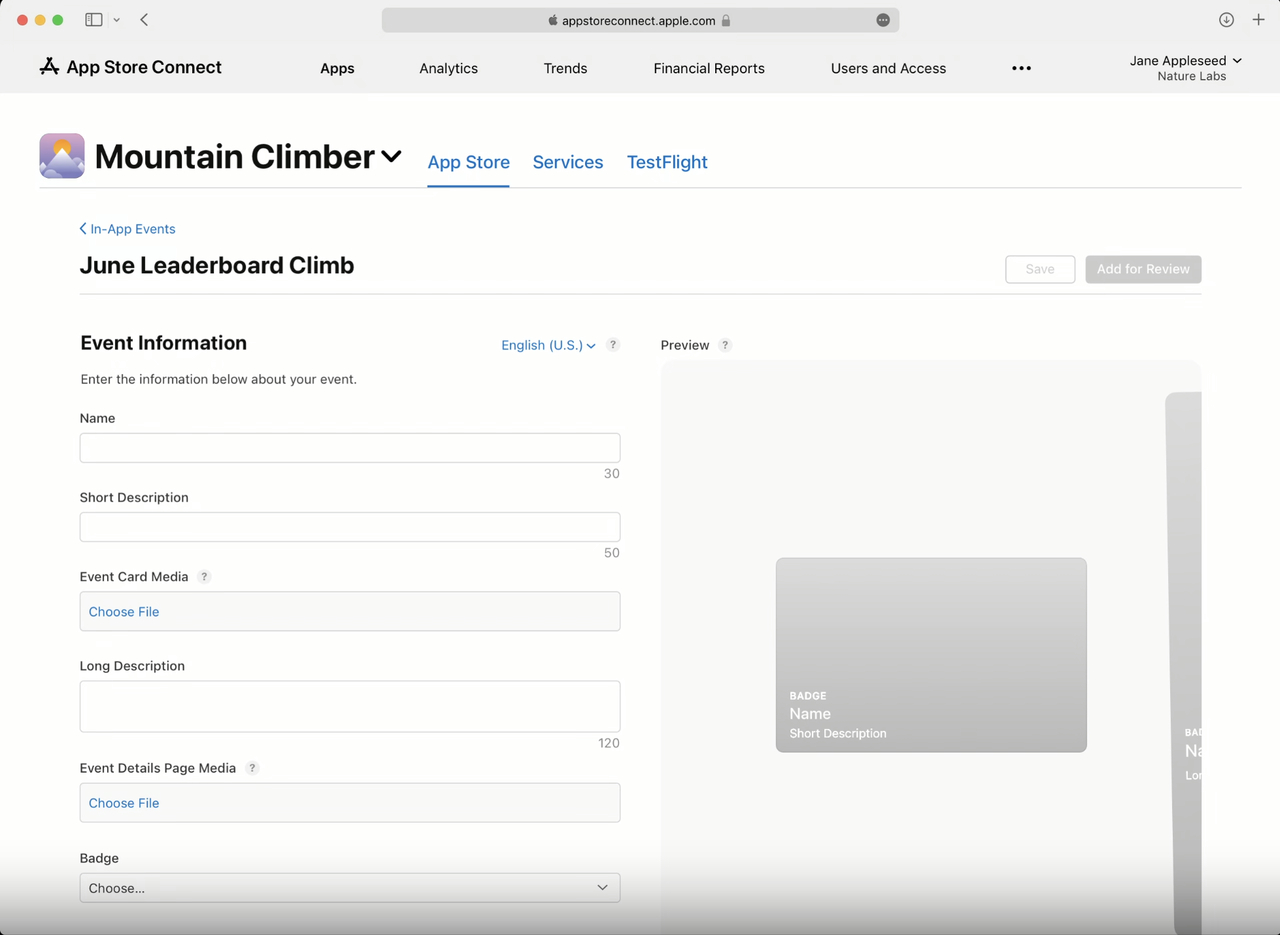This screenshot has width=1280, height=935.
Task: Open the Badge dropdown
Action: [350, 887]
